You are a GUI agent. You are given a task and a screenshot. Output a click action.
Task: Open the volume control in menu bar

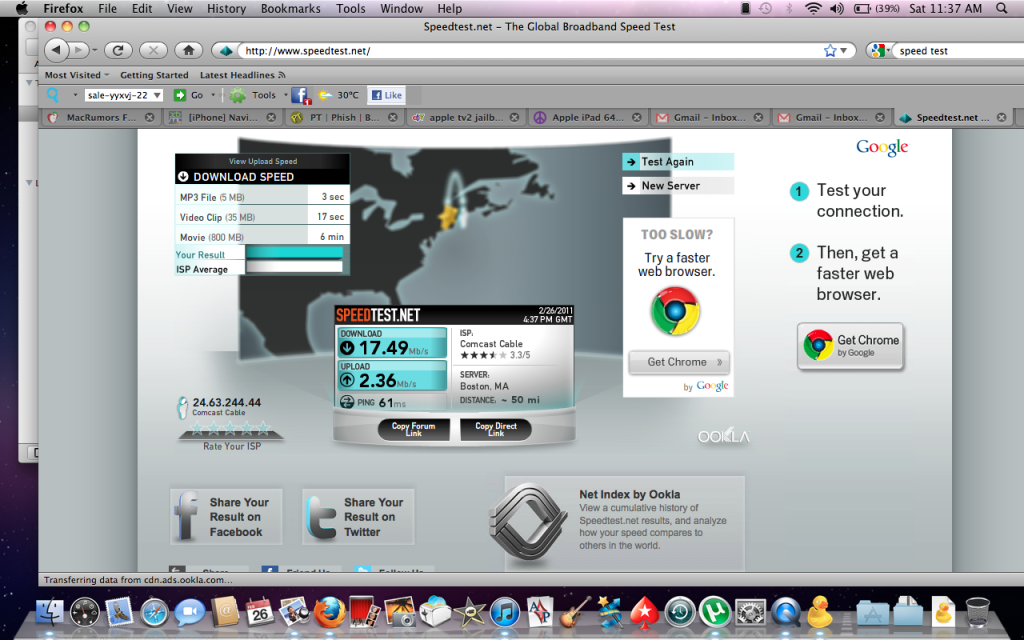click(x=836, y=8)
